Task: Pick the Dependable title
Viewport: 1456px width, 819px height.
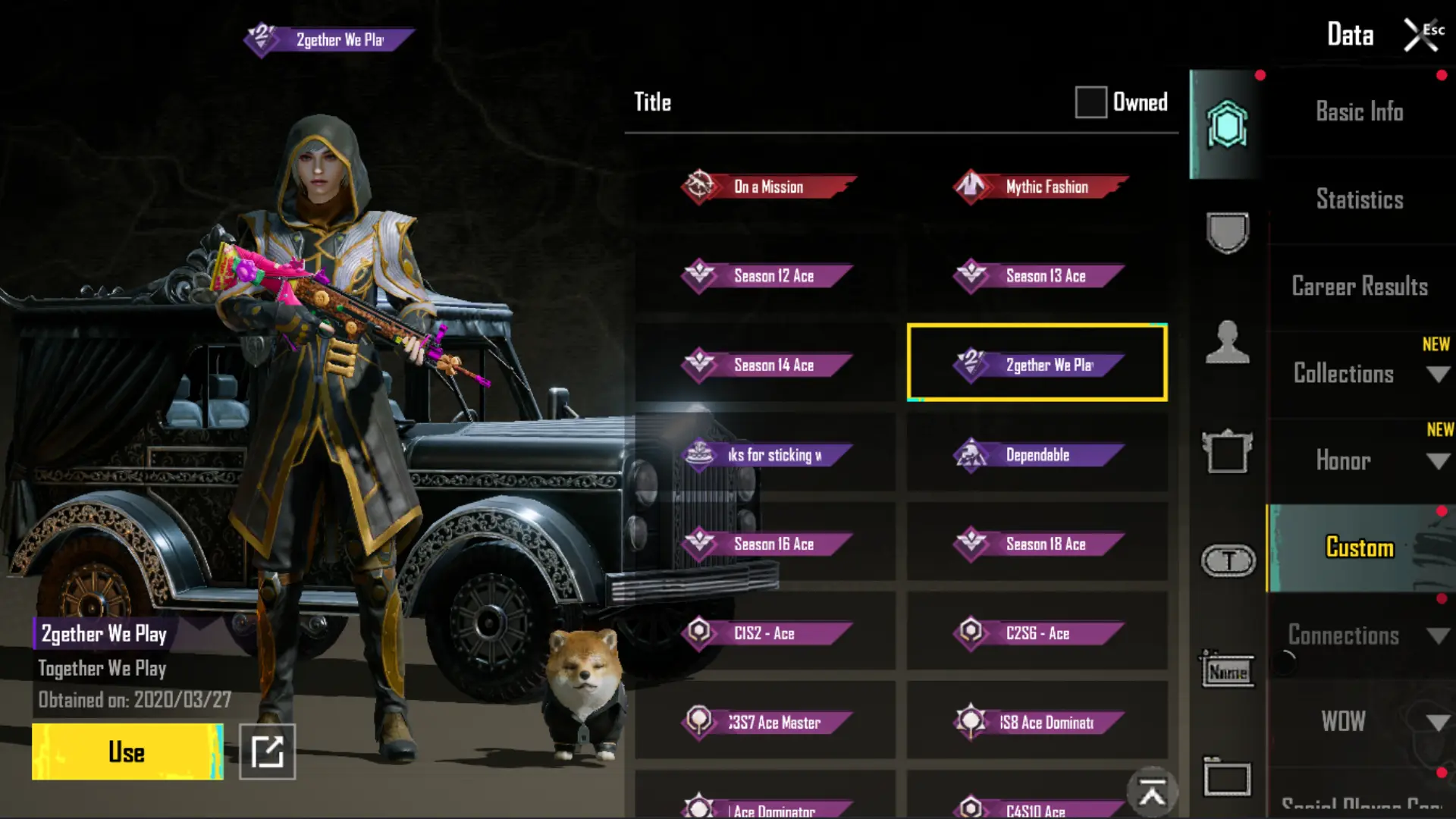Action: (1039, 455)
